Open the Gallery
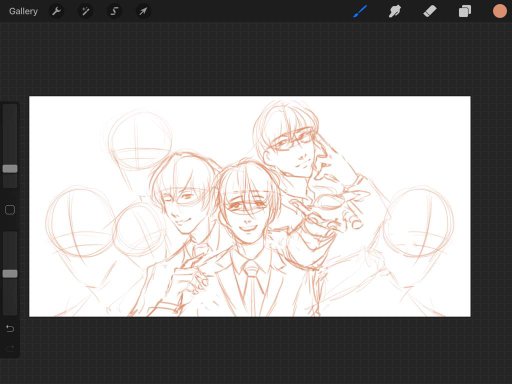This screenshot has width=512, height=384. [x=23, y=11]
